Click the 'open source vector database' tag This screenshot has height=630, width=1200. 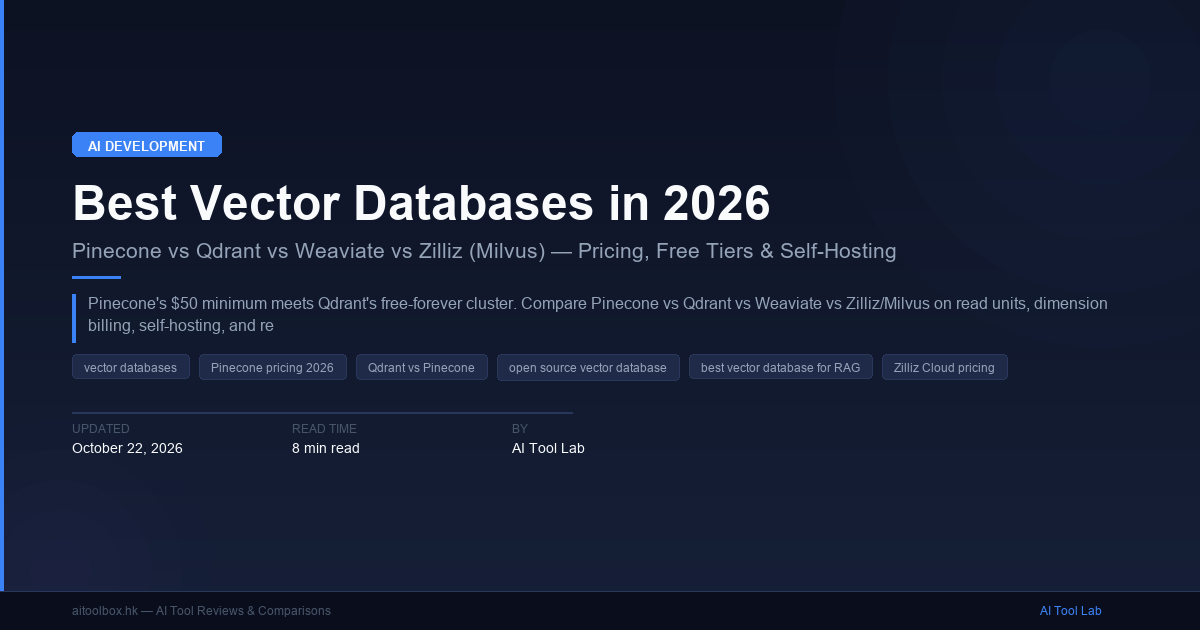click(x=588, y=367)
